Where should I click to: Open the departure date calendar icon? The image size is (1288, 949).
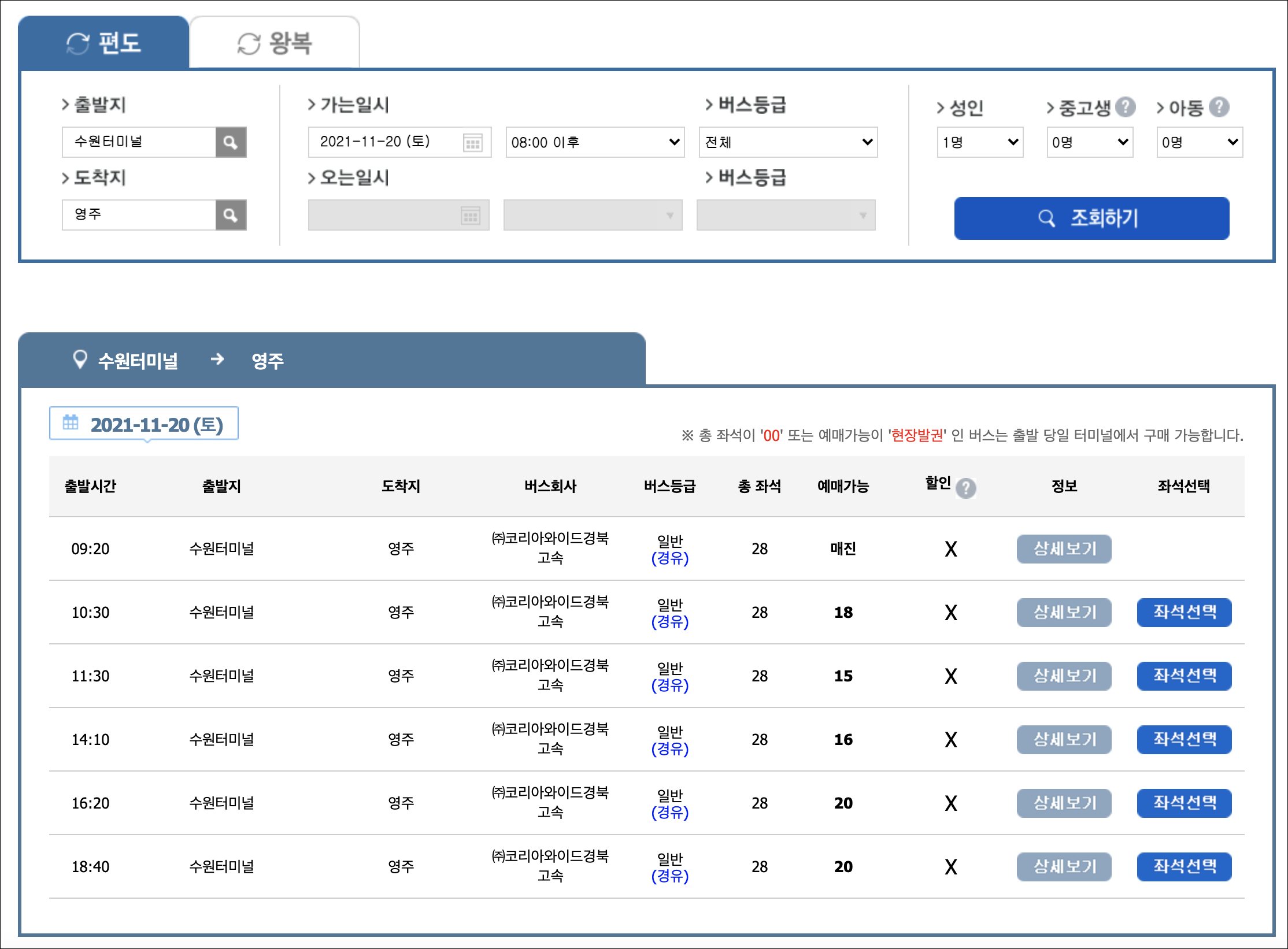tap(472, 142)
